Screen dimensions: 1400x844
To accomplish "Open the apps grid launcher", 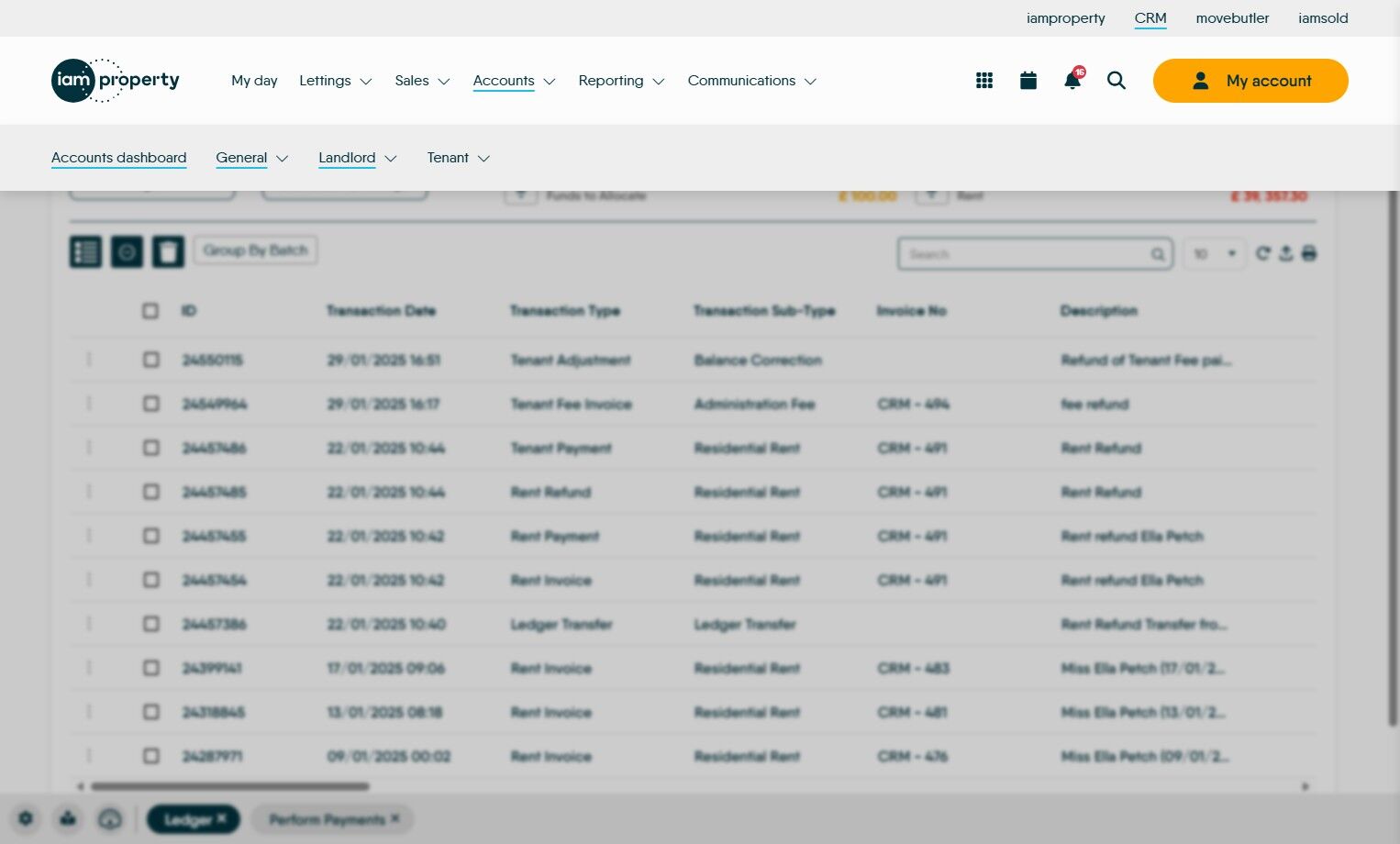I will click(984, 81).
